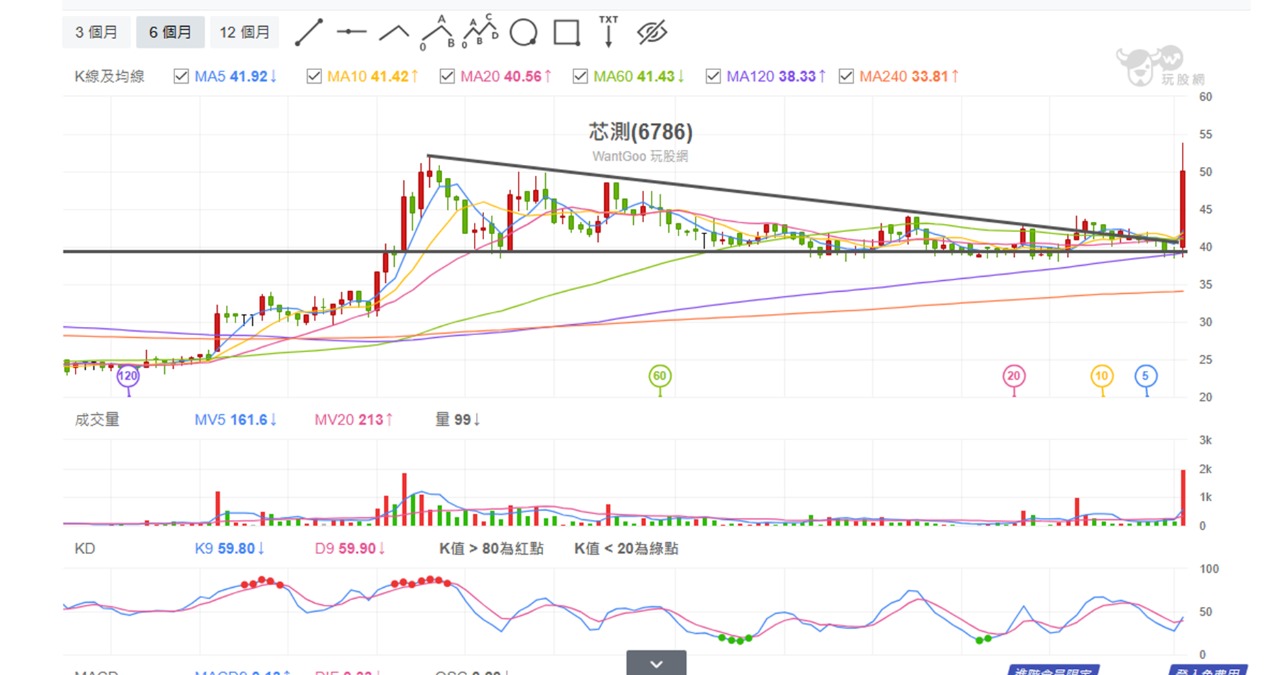Uncheck the MA20 moving average checkbox
Image resolution: width=1280 pixels, height=675 pixels.
coord(447,76)
